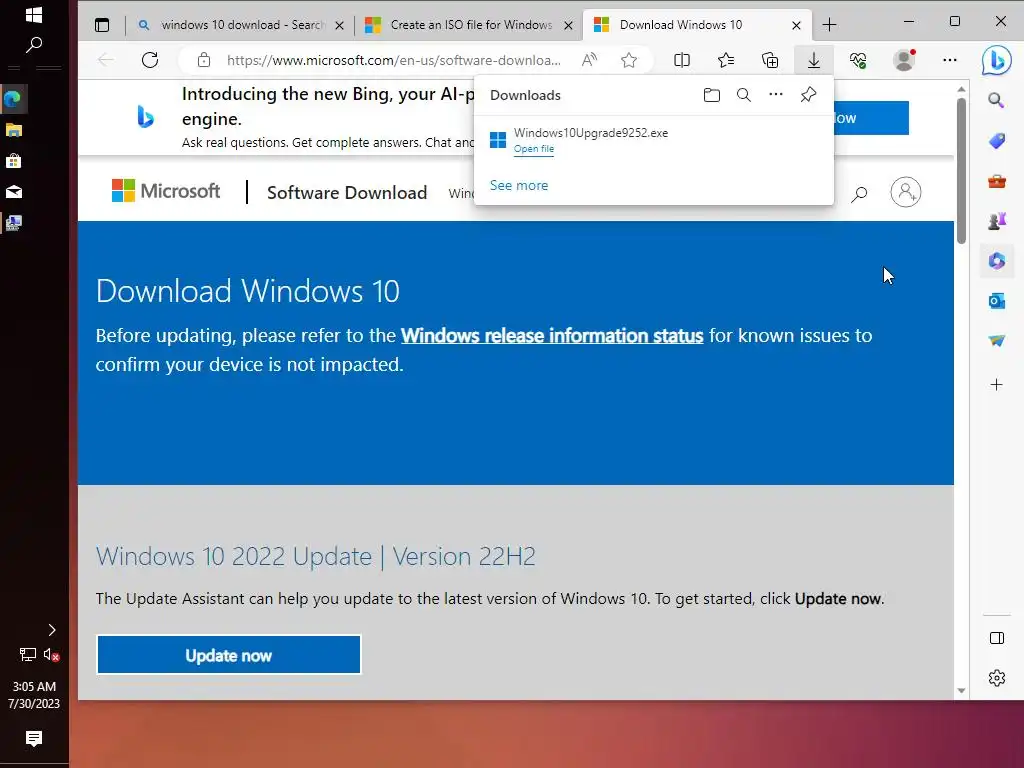Open the Edge tab actions menu

point(102,25)
